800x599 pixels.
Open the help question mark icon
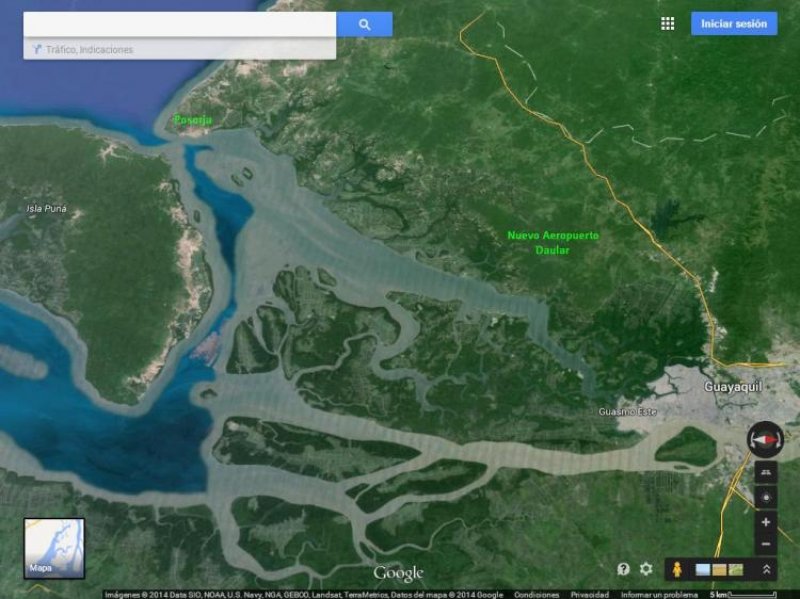pyautogui.click(x=623, y=569)
